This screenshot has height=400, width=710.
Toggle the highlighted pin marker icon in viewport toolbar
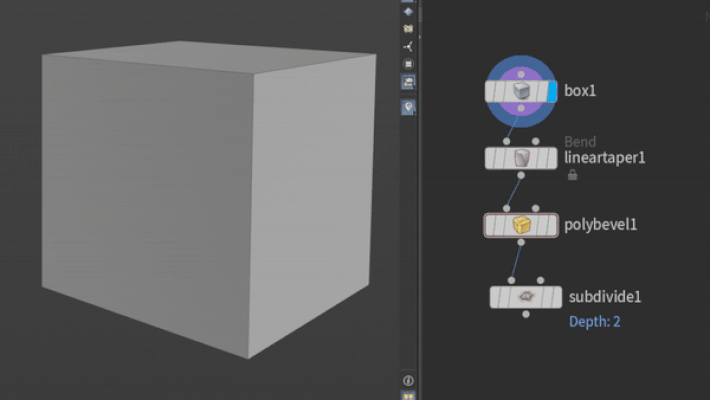pyautogui.click(x=408, y=107)
